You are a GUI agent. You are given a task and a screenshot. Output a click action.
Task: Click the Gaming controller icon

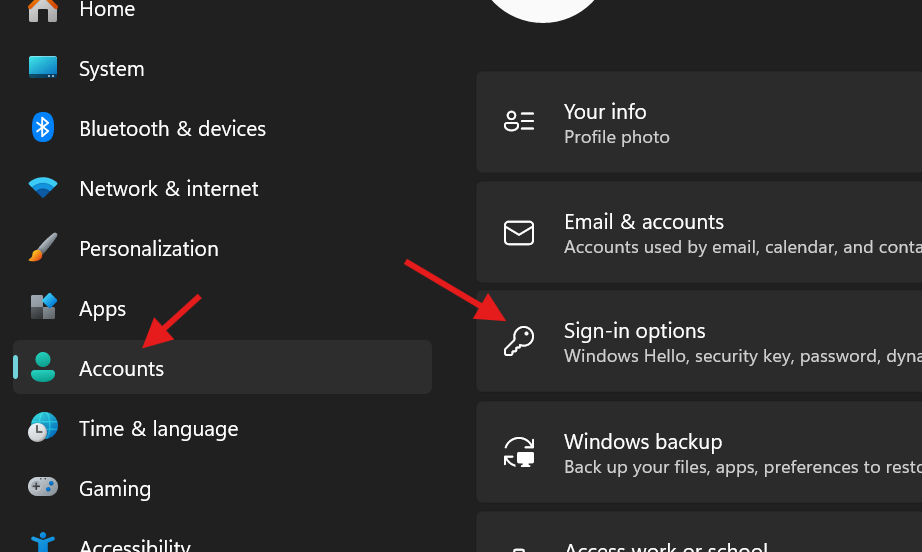(x=42, y=488)
